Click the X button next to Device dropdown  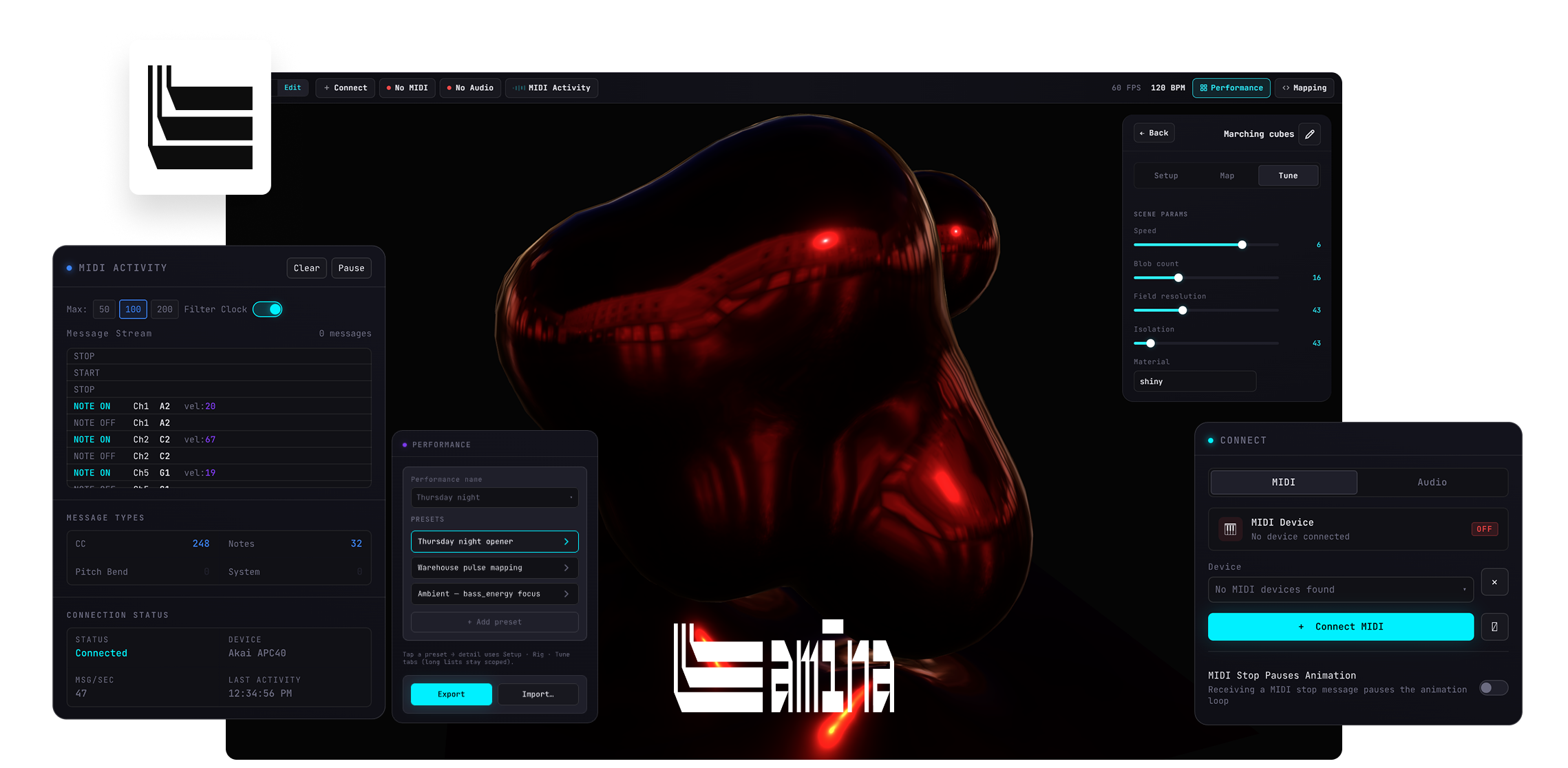click(x=1494, y=582)
